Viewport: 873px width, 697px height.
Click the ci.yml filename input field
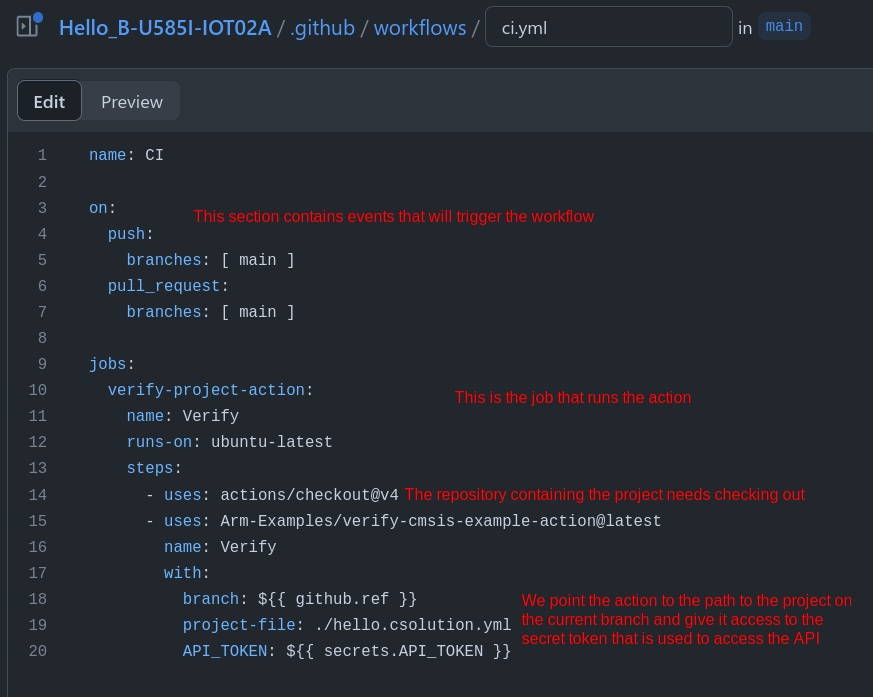(x=608, y=28)
